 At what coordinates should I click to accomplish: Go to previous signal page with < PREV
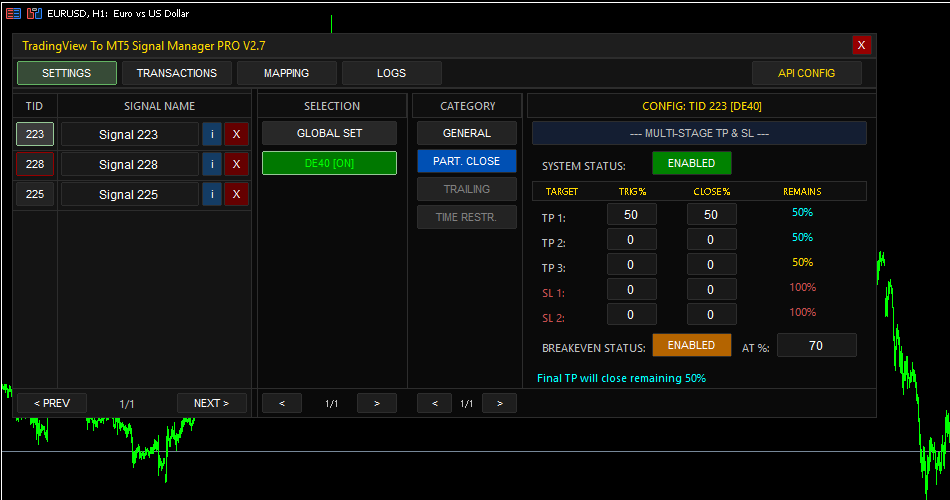[x=52, y=403]
